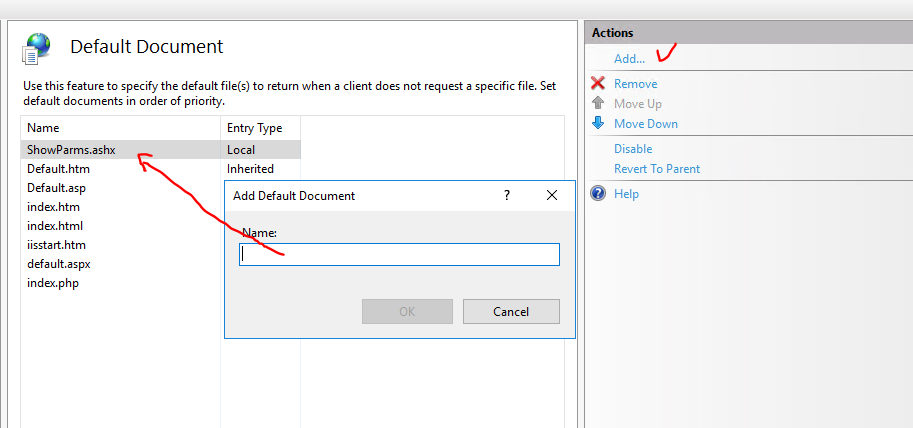Sort by the Entry Type column header
Image resolution: width=913 pixels, height=428 pixels.
tap(260, 128)
